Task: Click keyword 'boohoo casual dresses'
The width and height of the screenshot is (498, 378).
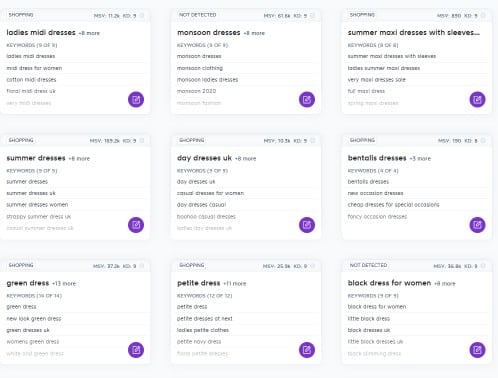Action: tap(206, 217)
